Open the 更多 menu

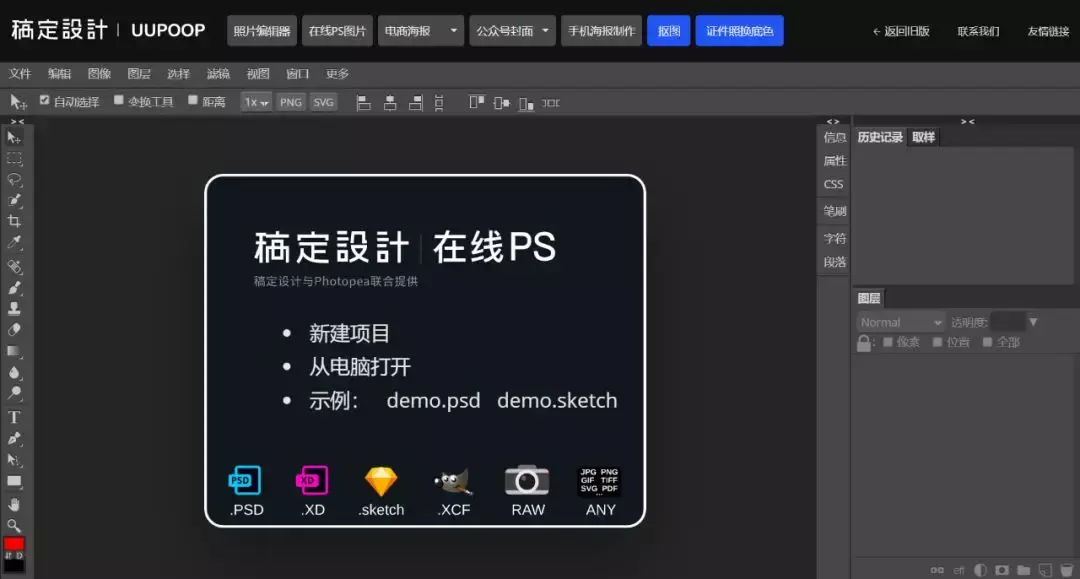pyautogui.click(x=338, y=74)
